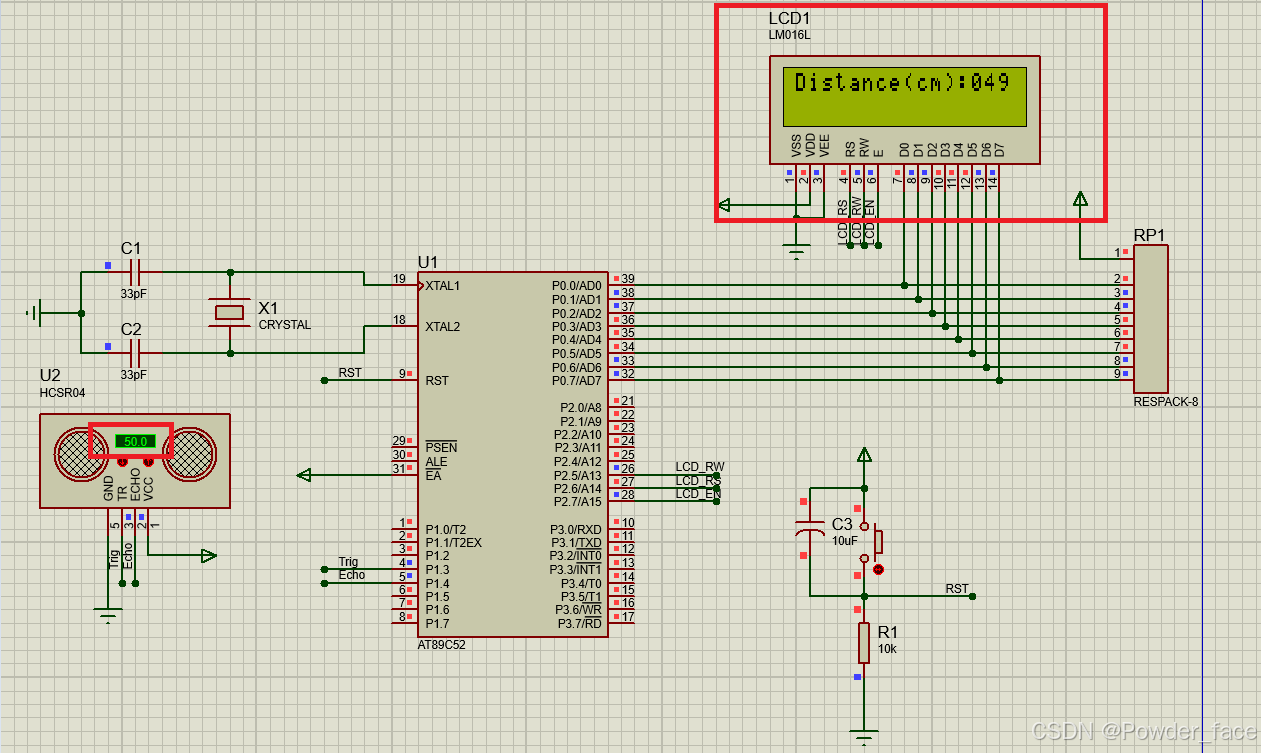This screenshot has height=753, width=1261.
Task: Click the HCSR04 part name label
Action: 62,393
